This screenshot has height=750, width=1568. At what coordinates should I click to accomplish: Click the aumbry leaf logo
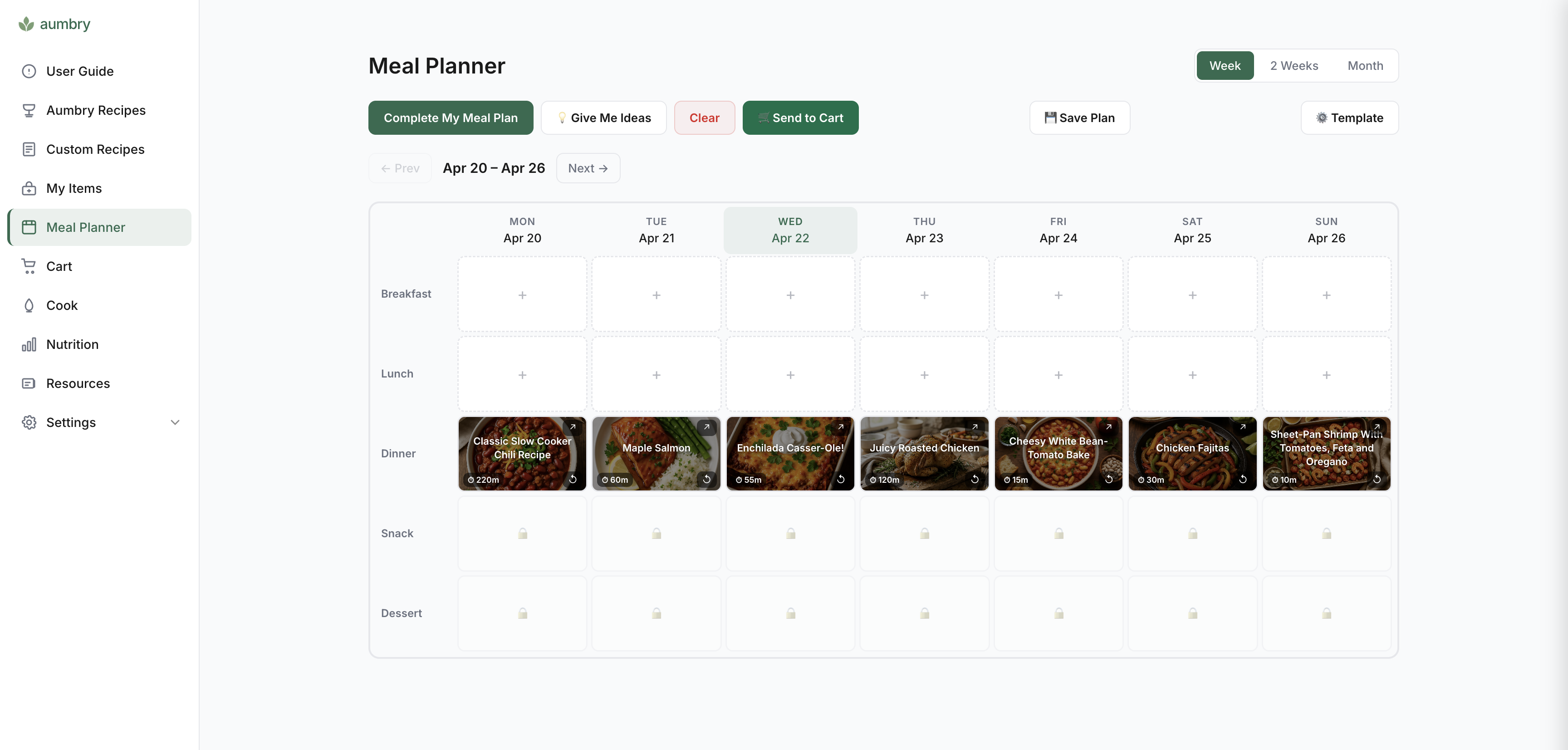tap(26, 24)
